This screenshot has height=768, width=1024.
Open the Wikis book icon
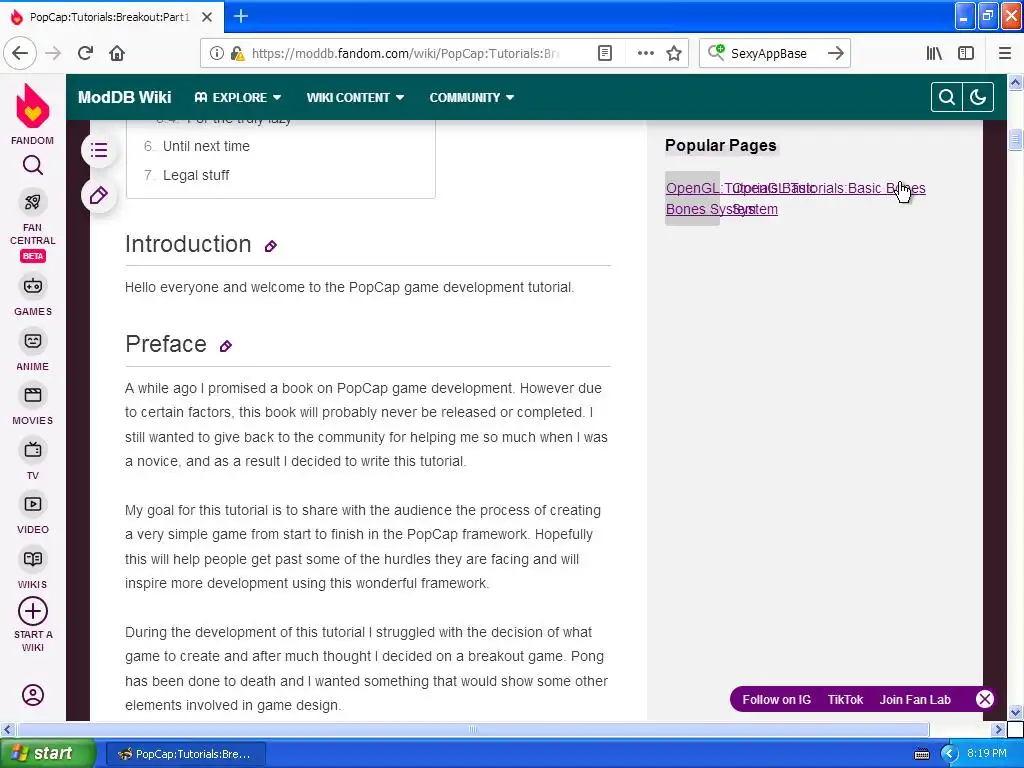coord(33,559)
